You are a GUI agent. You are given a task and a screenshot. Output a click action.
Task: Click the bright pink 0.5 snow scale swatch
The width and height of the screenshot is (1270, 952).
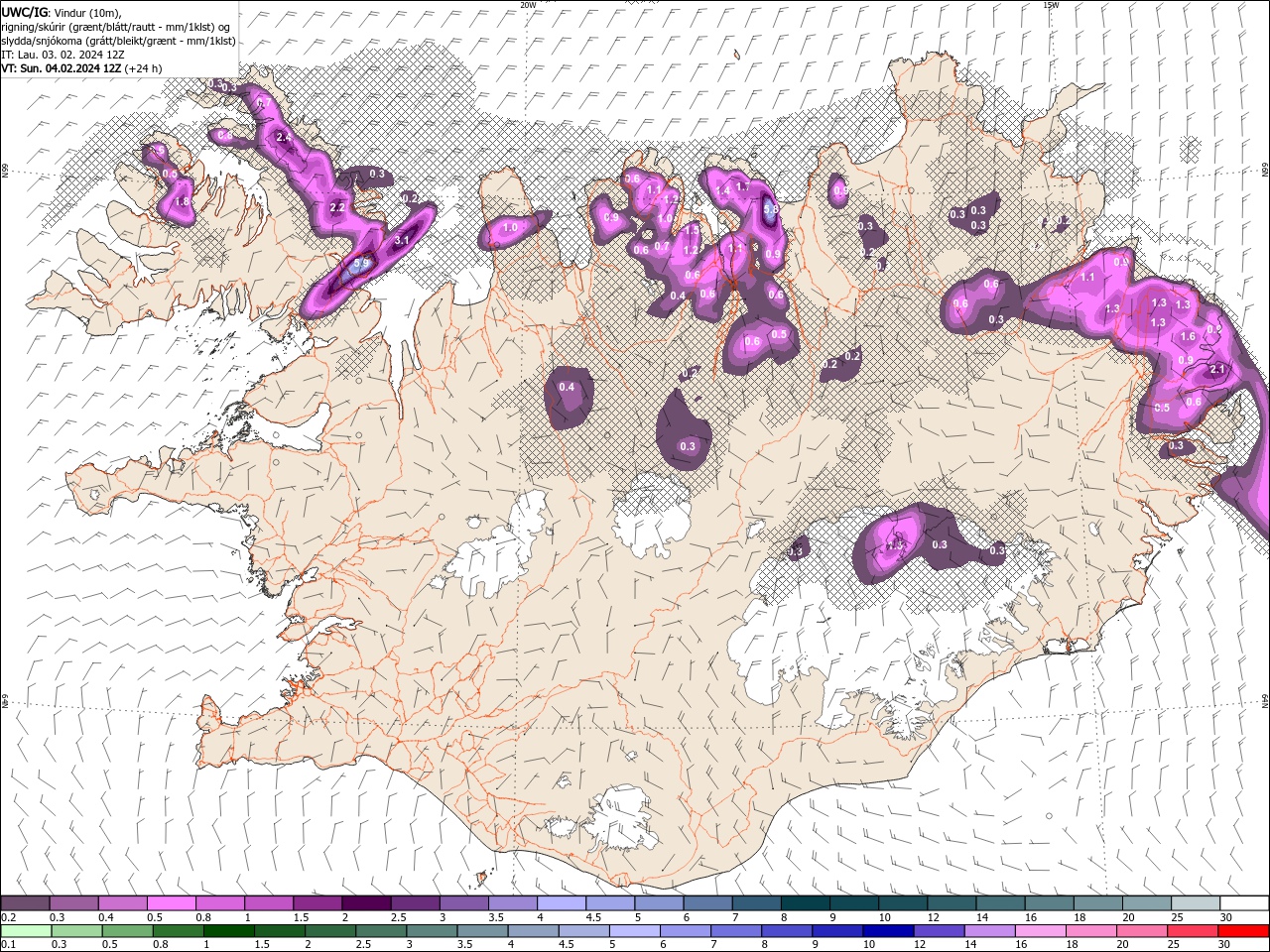(171, 903)
